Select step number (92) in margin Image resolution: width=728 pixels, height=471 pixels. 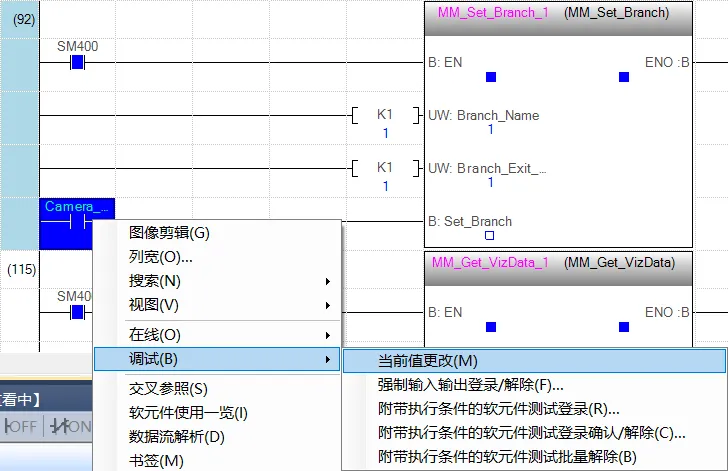(24, 20)
